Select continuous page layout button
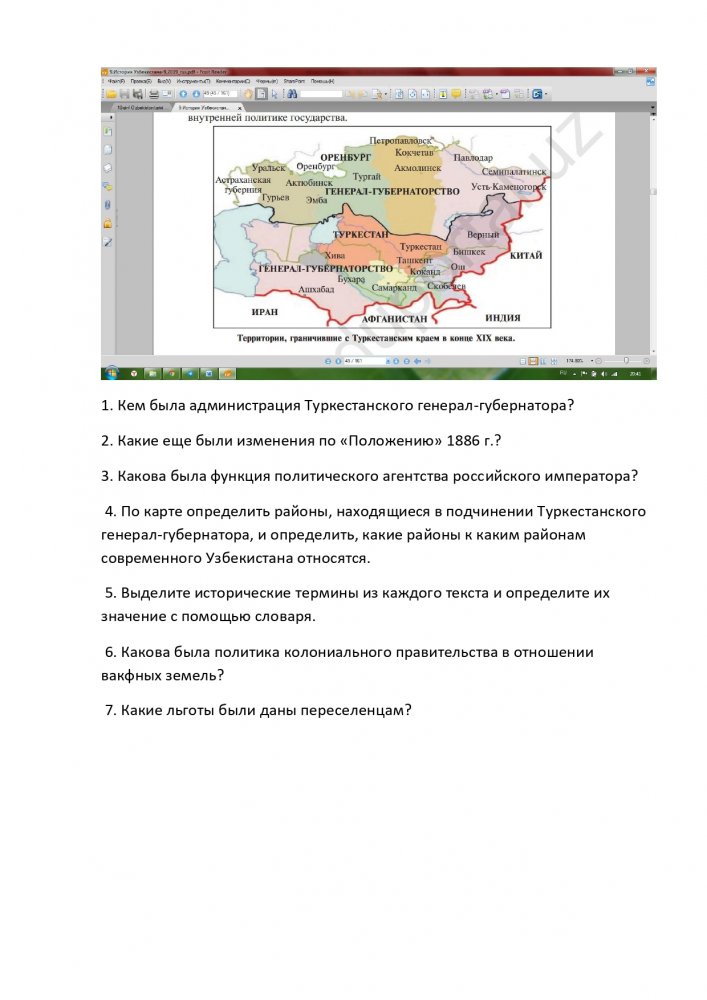707x1000 pixels. (x=533, y=362)
